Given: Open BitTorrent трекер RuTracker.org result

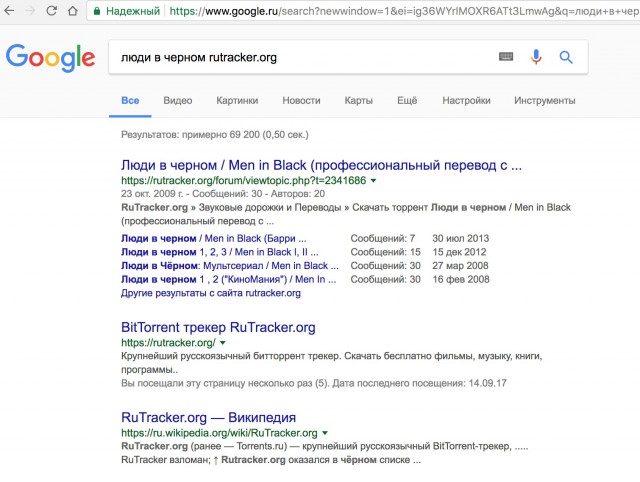Looking at the screenshot, I should click(x=218, y=327).
